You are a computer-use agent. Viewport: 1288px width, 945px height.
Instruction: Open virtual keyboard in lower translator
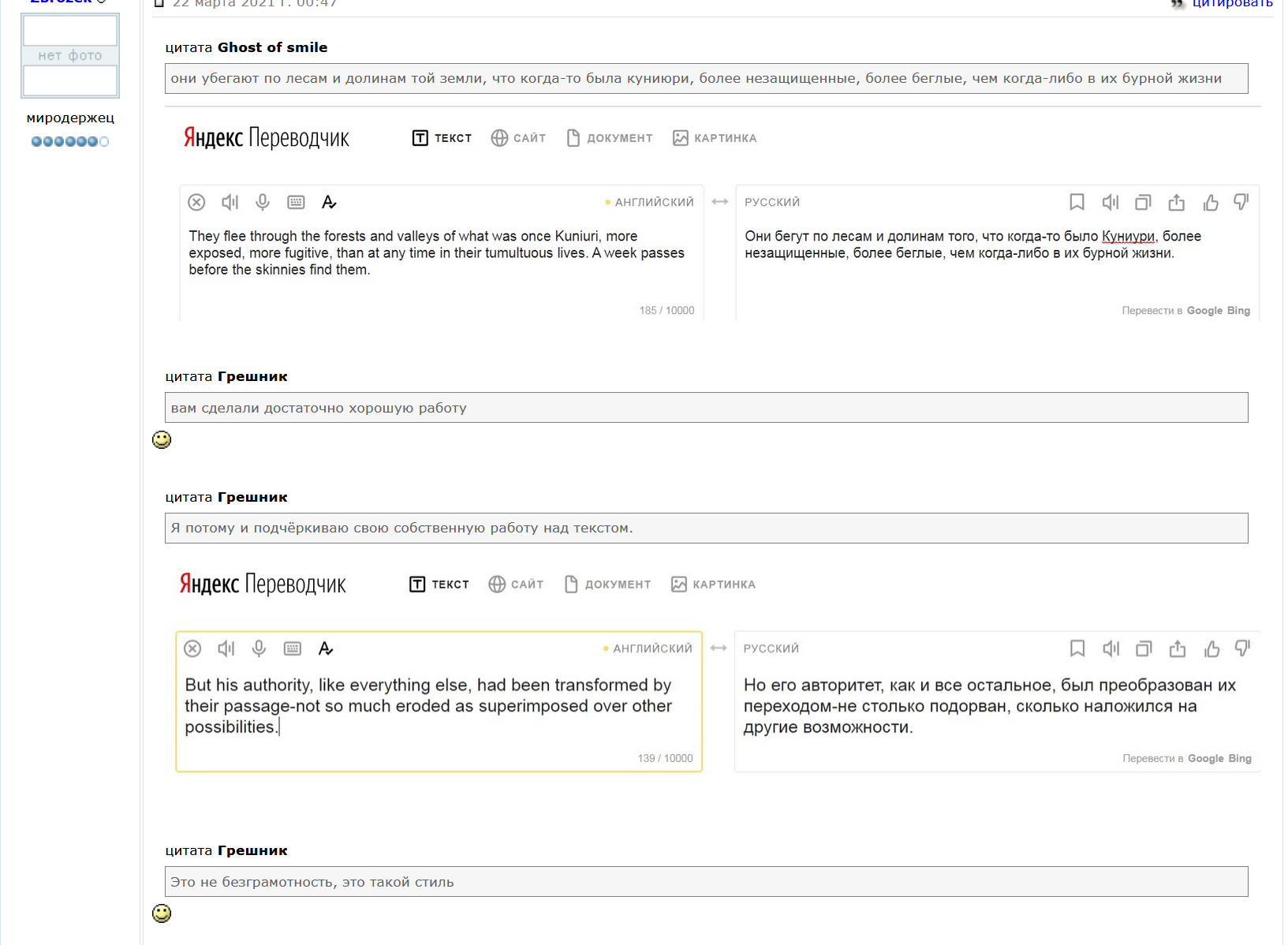[x=293, y=648]
